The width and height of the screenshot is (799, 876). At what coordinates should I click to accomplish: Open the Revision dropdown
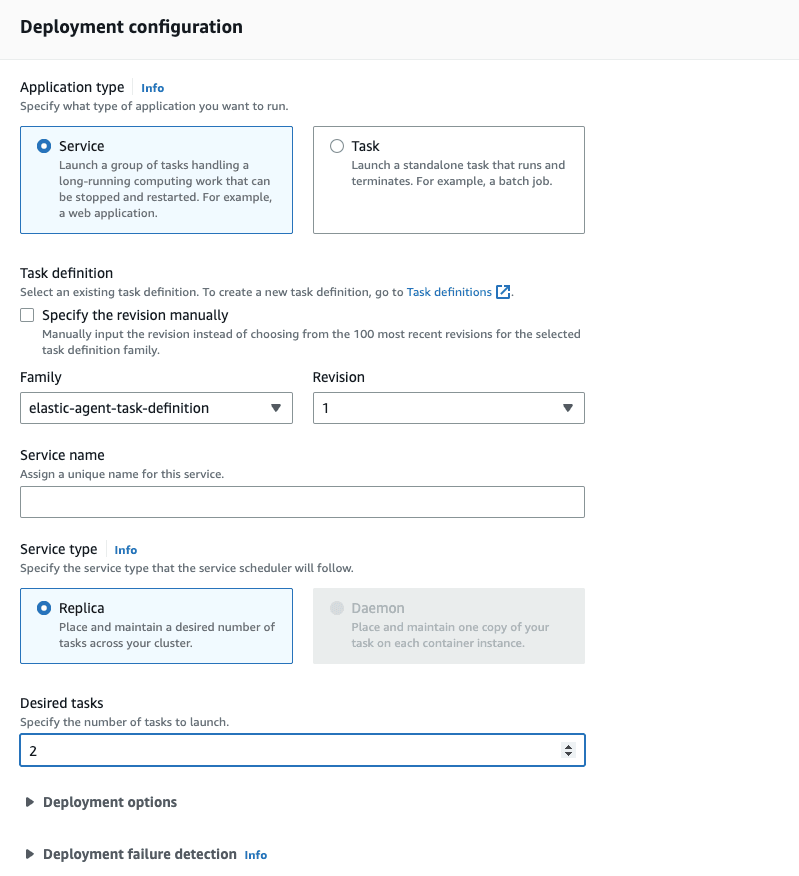[x=448, y=408]
